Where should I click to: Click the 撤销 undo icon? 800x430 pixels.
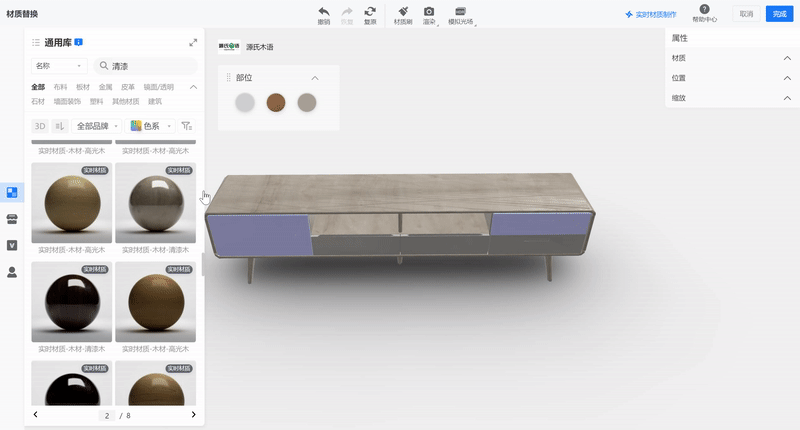click(324, 11)
